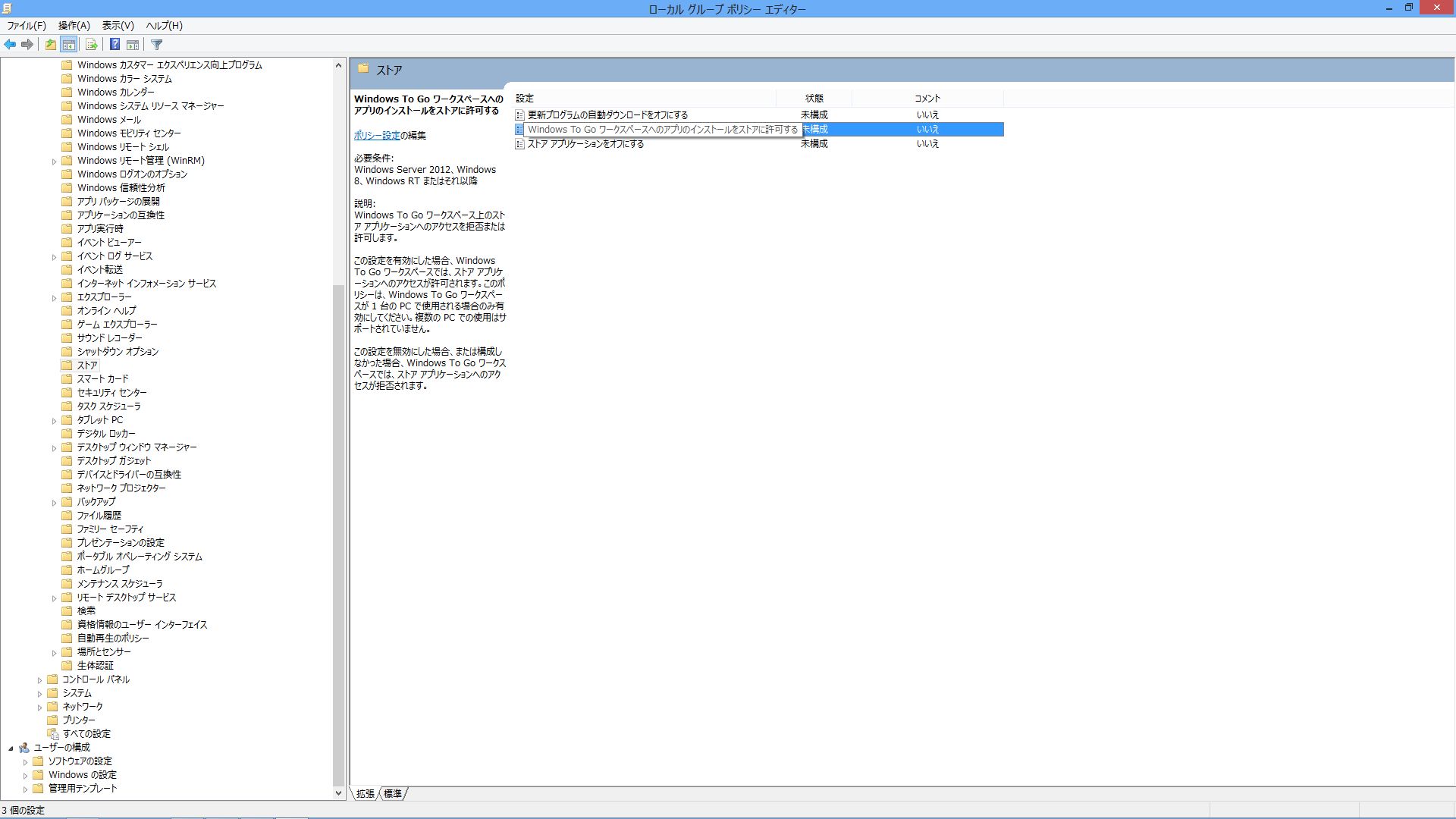
Task: Click the Export list toolbar icon
Action: 91,45
